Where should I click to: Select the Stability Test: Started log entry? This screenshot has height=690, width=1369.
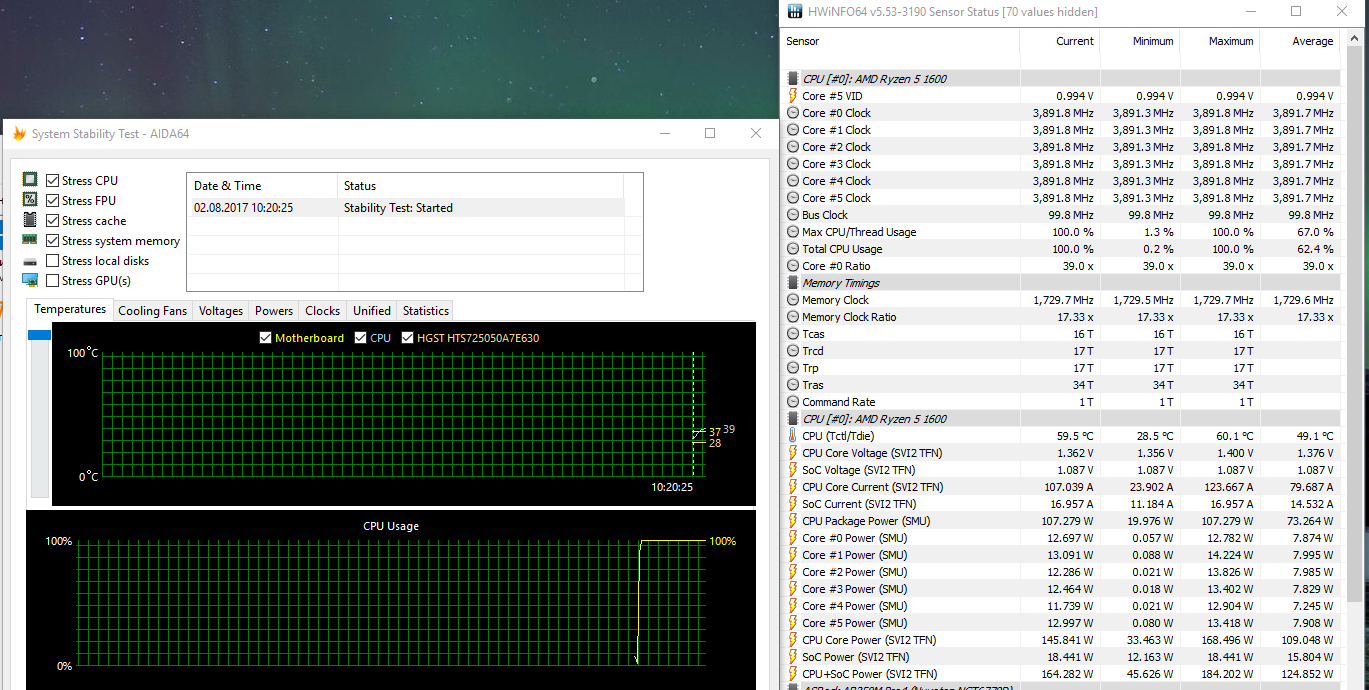click(x=405, y=208)
